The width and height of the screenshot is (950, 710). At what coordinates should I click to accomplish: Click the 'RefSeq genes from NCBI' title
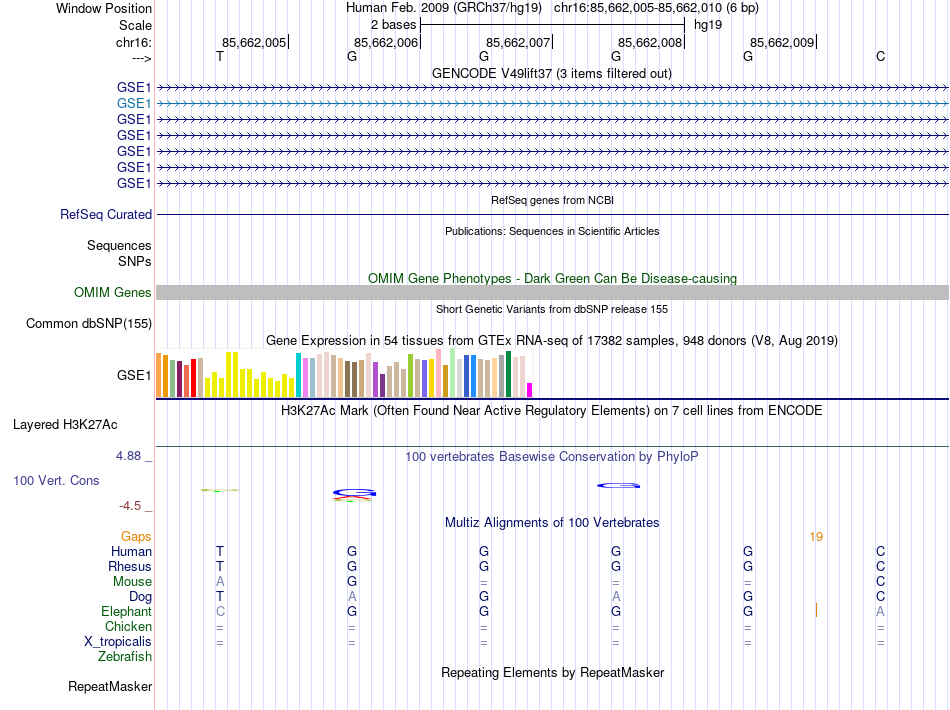553,200
